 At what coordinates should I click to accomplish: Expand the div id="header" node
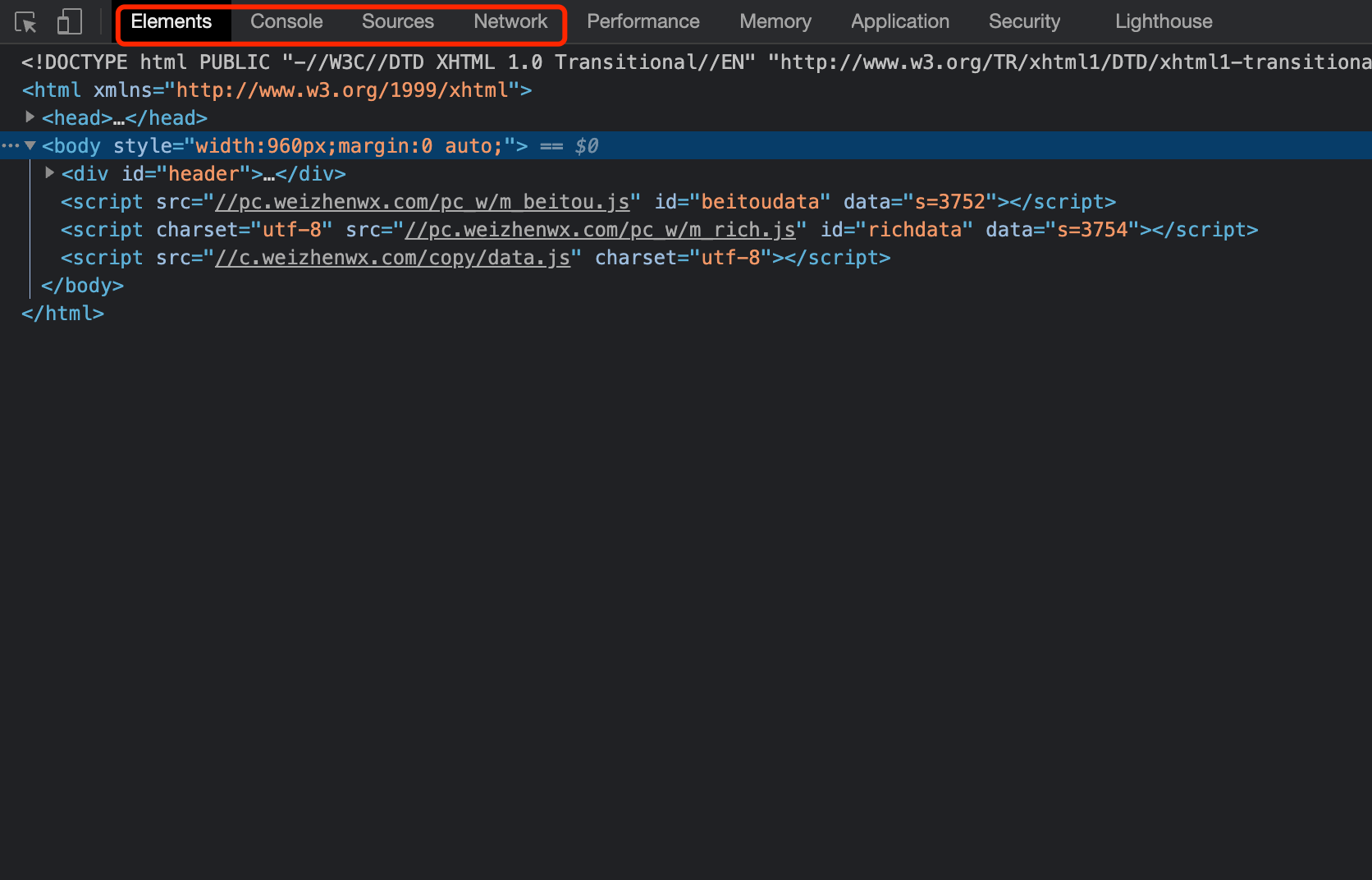coord(50,173)
